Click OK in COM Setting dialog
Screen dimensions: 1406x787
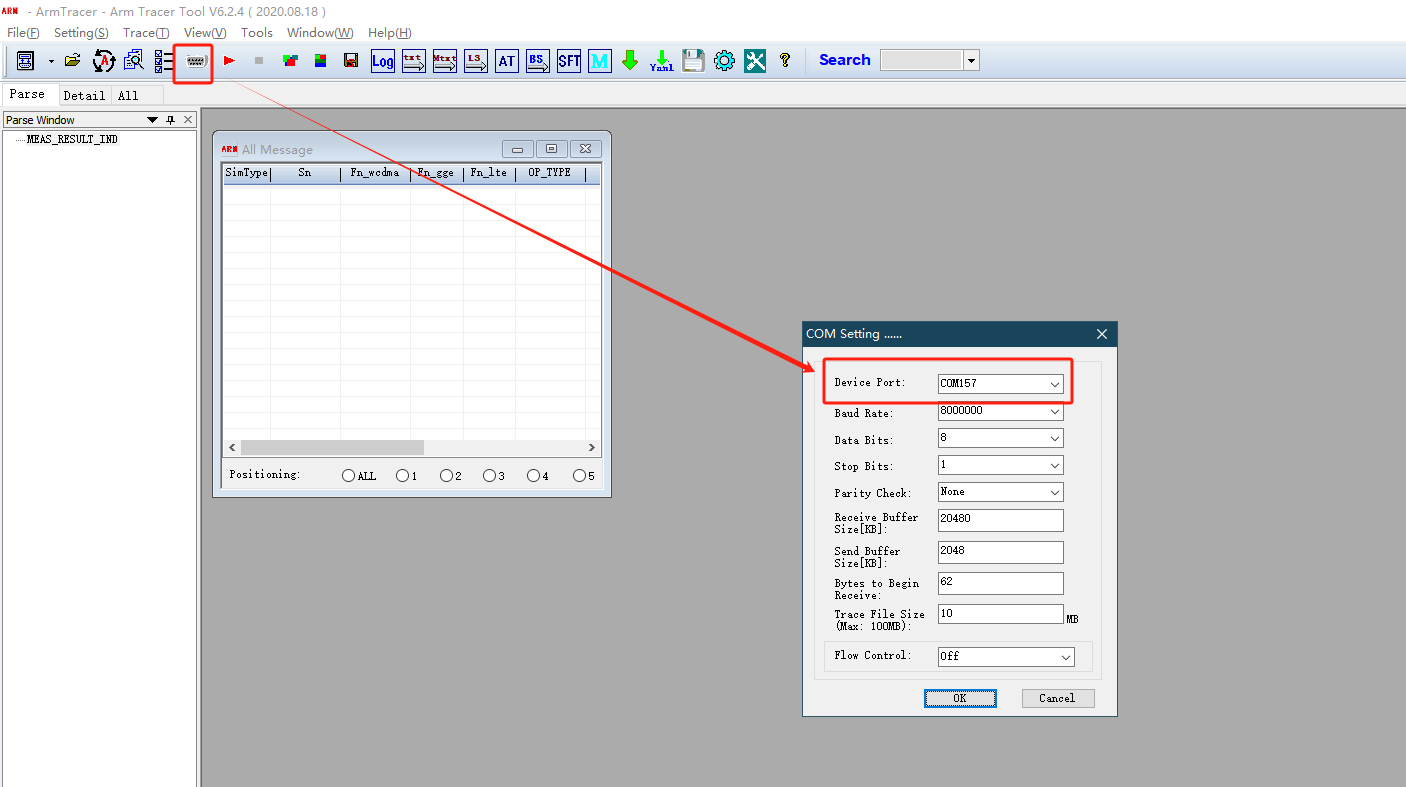coord(959,698)
